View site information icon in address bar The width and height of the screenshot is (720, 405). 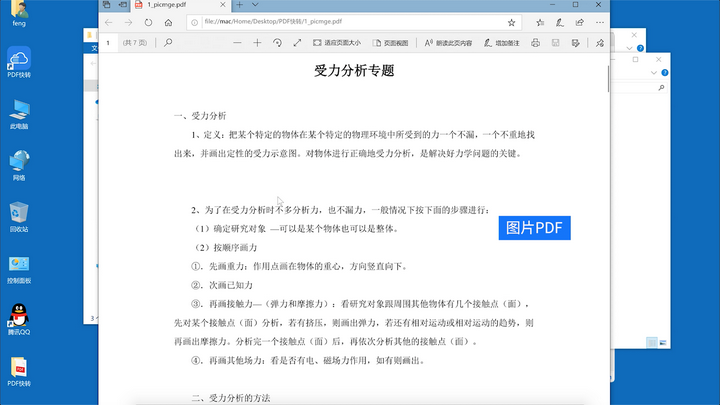pos(195,22)
